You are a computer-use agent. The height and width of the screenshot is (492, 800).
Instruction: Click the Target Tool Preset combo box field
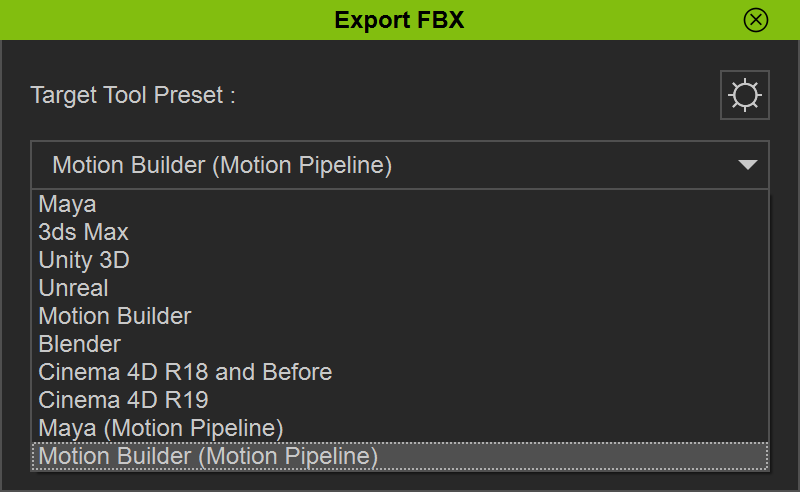[x=380, y=166]
